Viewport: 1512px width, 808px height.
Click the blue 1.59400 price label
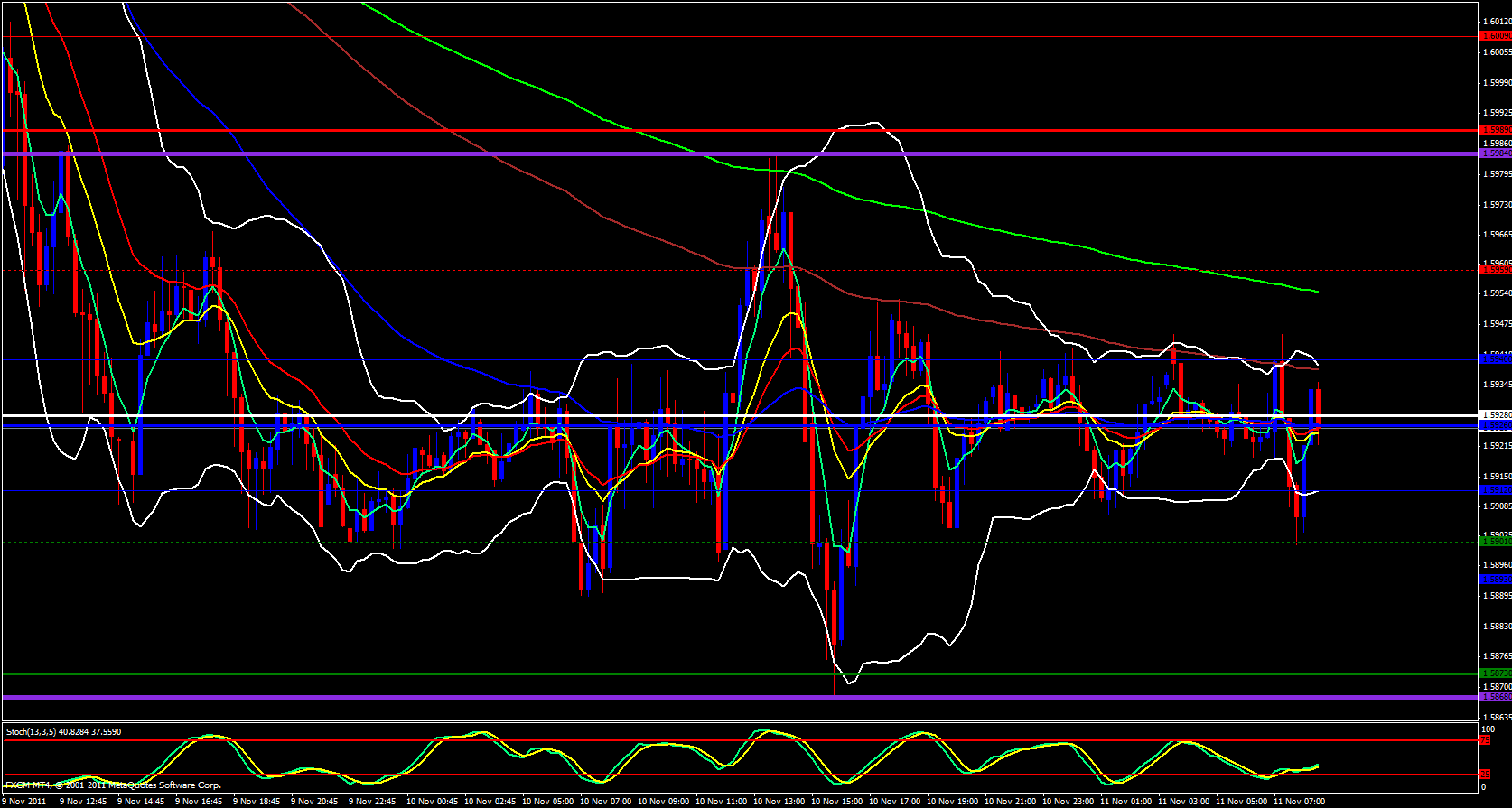click(1495, 359)
